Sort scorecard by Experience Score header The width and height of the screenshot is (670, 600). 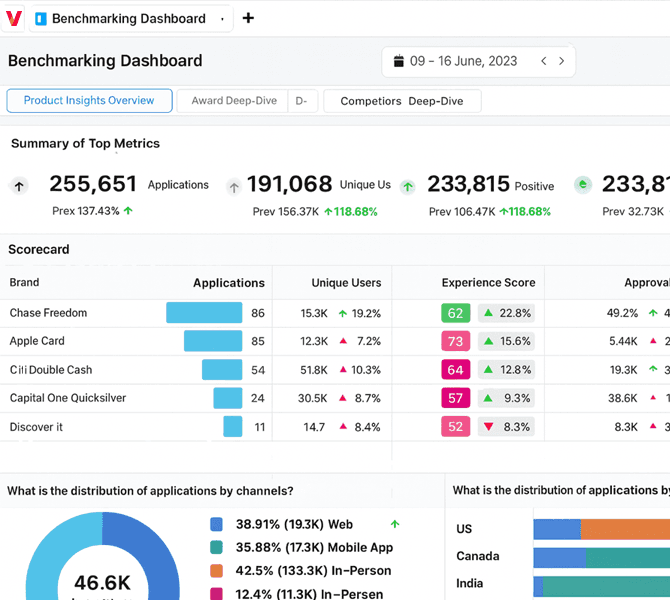(x=488, y=282)
